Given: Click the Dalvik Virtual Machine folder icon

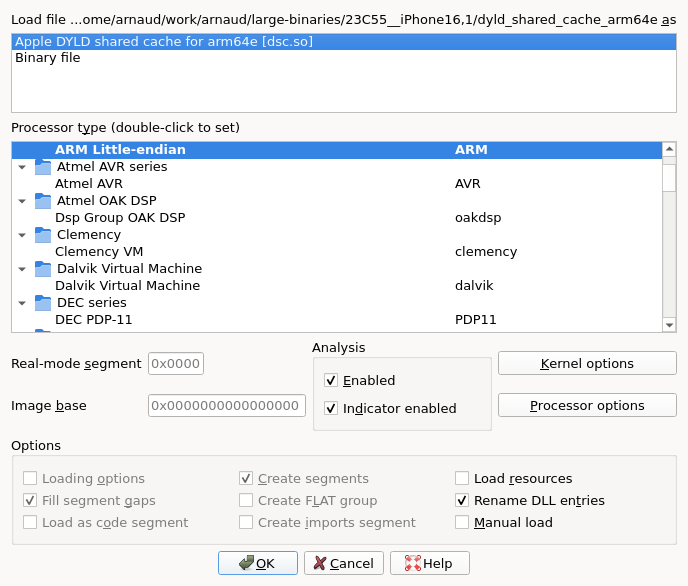Looking at the screenshot, I should click(43, 269).
